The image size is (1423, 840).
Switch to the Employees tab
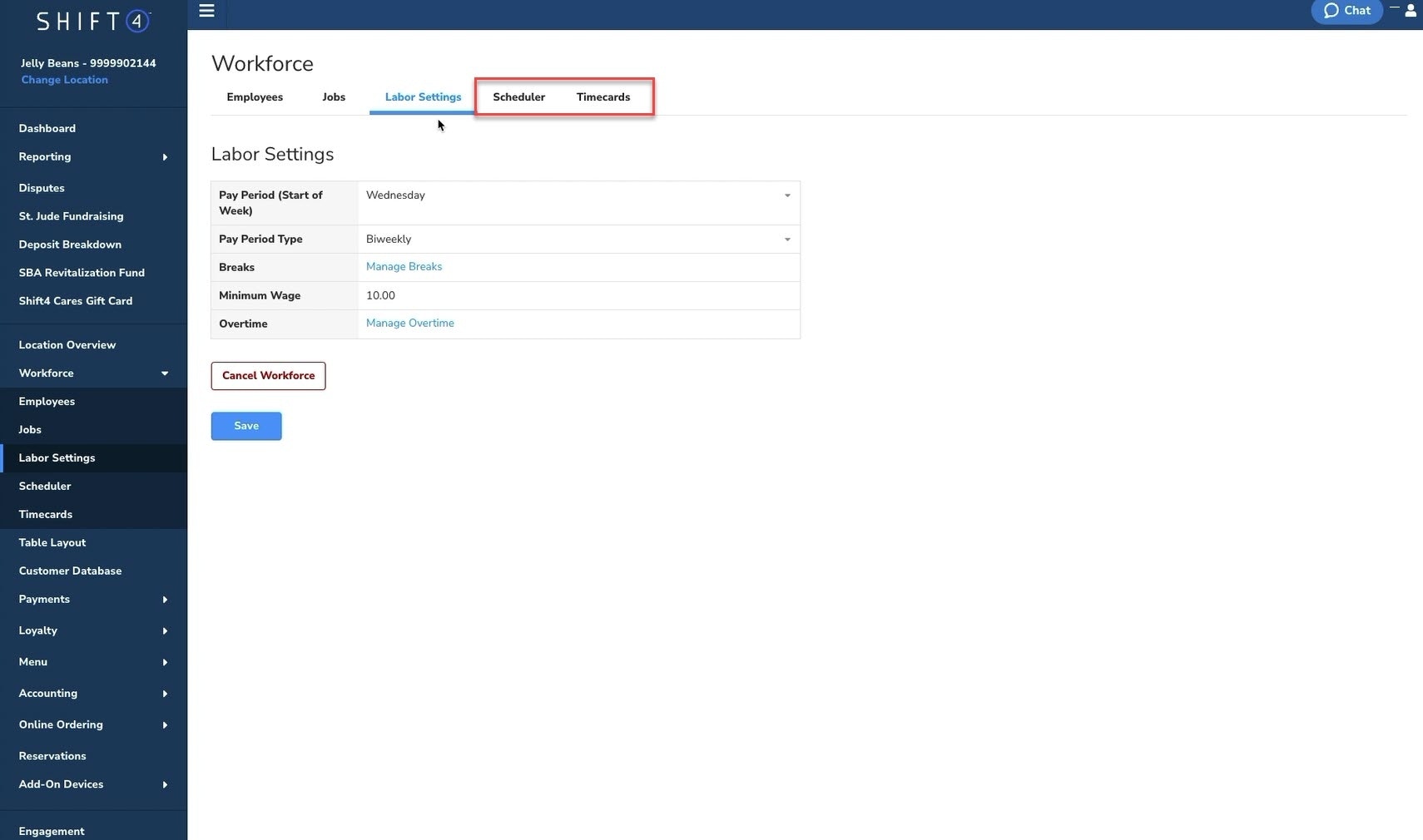[255, 96]
